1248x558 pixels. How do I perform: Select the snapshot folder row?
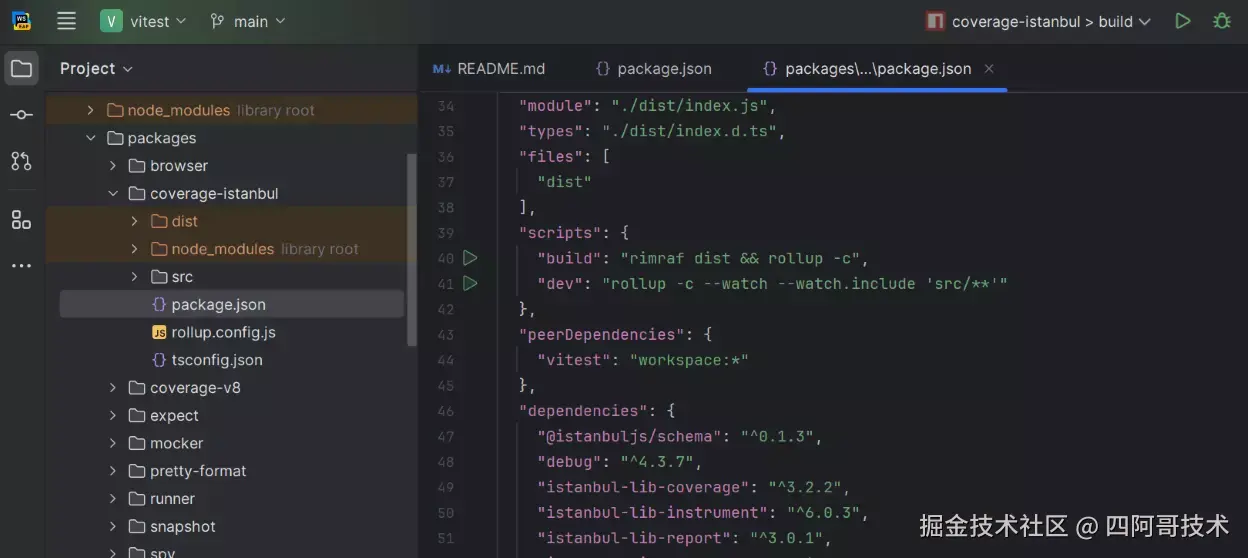point(232,527)
